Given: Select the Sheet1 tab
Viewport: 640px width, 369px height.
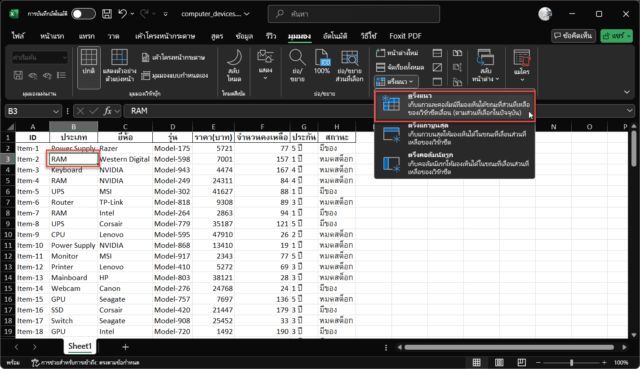Looking at the screenshot, I should coord(80,346).
